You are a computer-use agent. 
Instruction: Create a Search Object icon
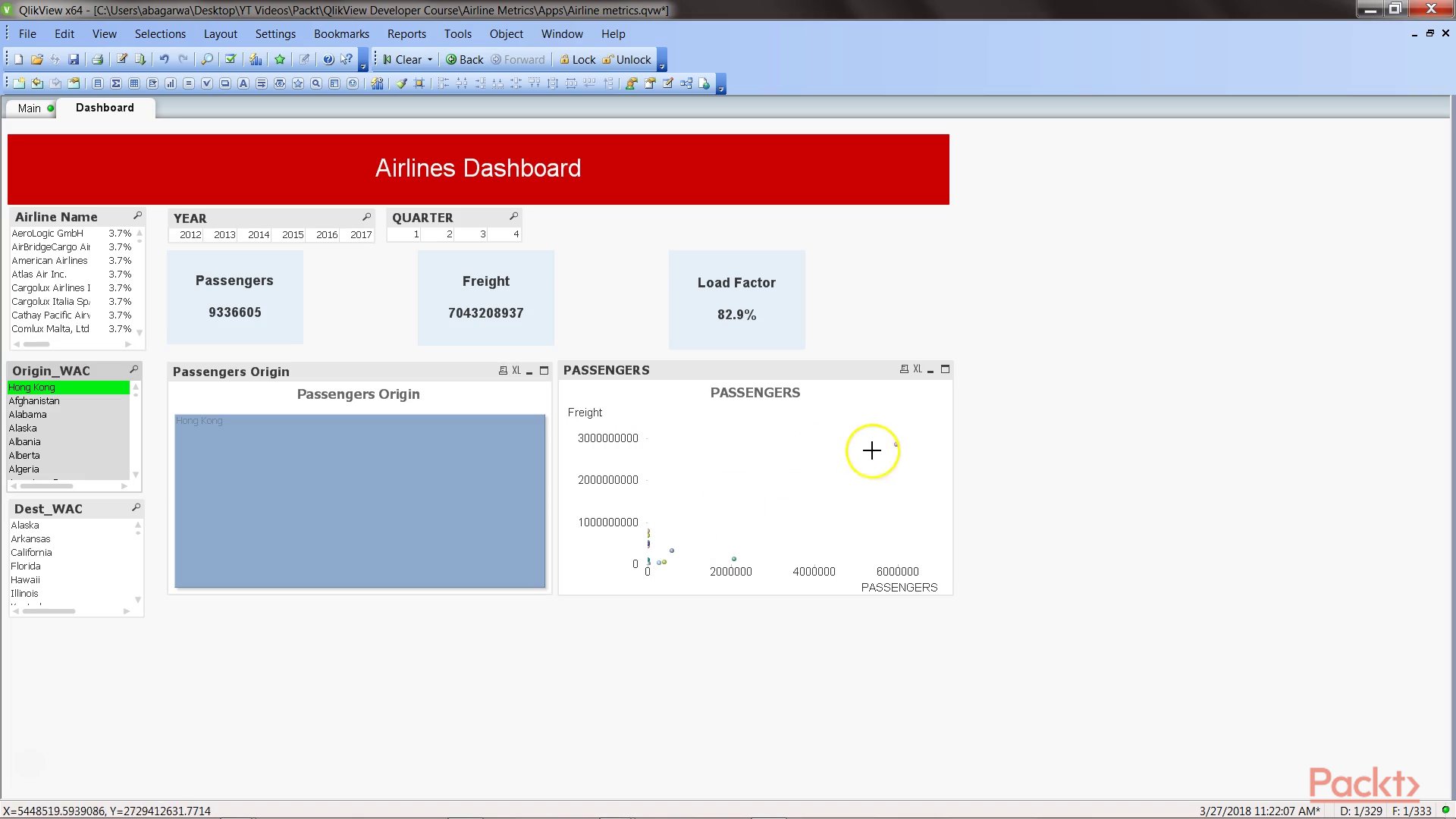316,83
